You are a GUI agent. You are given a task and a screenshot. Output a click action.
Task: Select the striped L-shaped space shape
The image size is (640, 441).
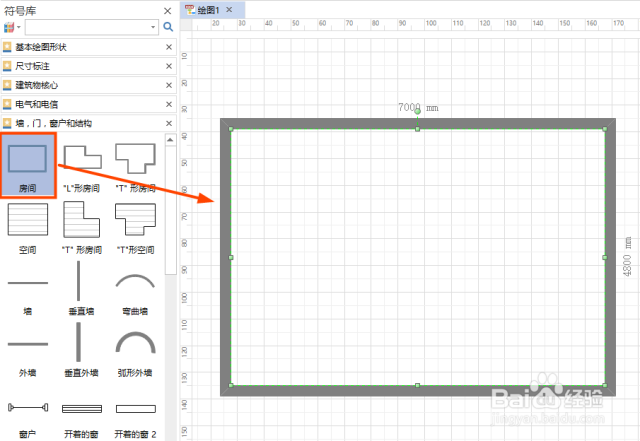pyautogui.click(x=82, y=228)
